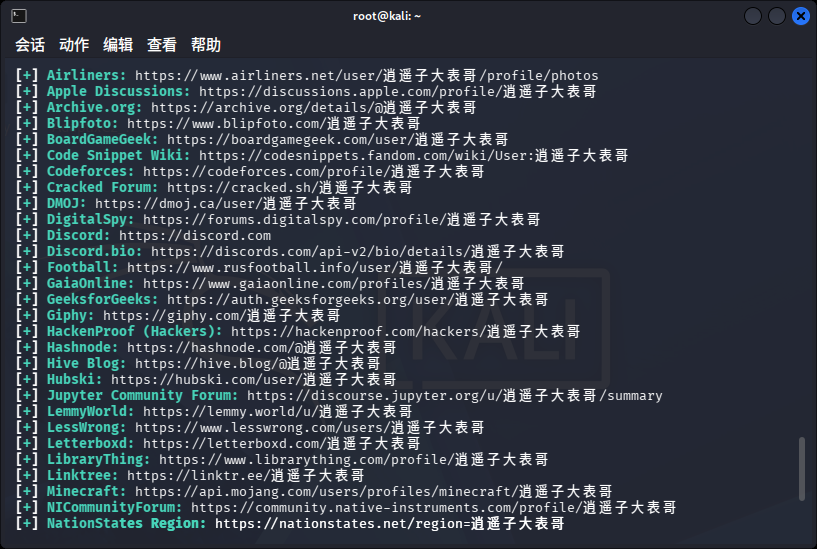The width and height of the screenshot is (817, 549).
Task: Open the cracked.sh URL
Action: pos(290,188)
